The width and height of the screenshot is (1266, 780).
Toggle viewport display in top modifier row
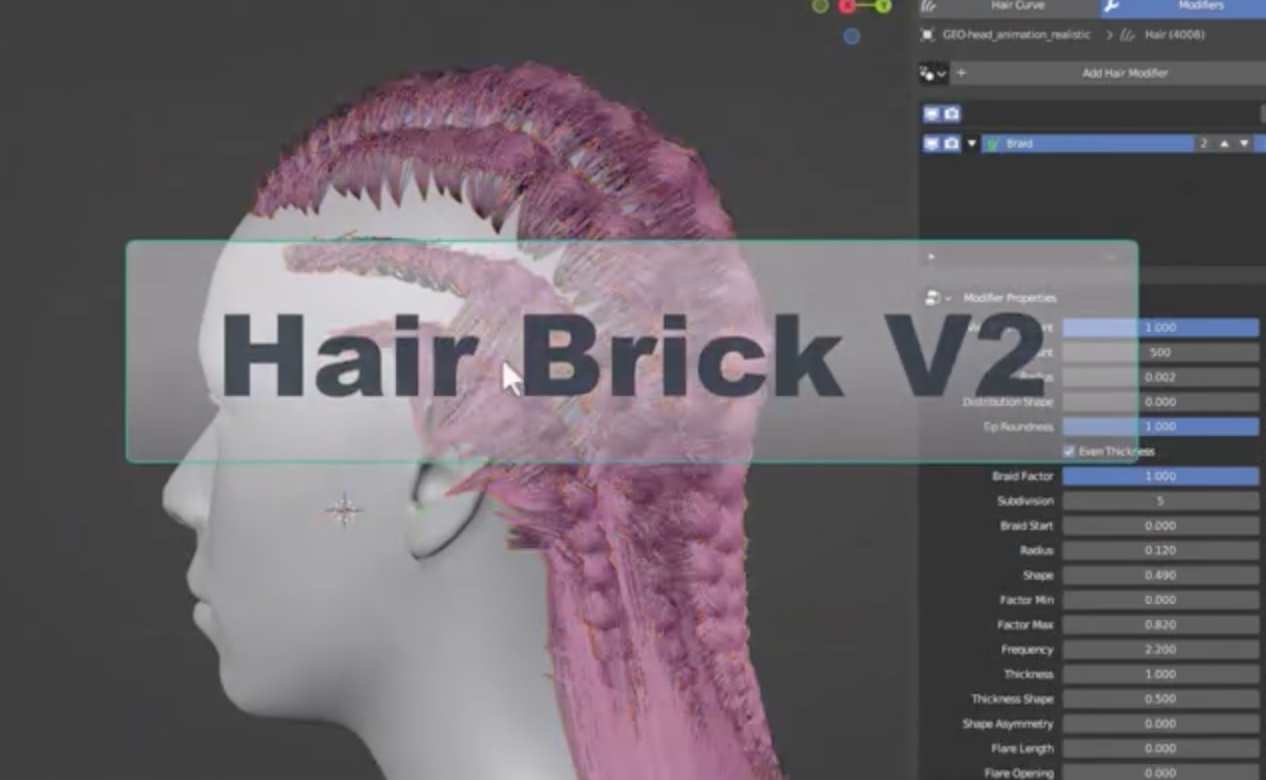(x=931, y=114)
